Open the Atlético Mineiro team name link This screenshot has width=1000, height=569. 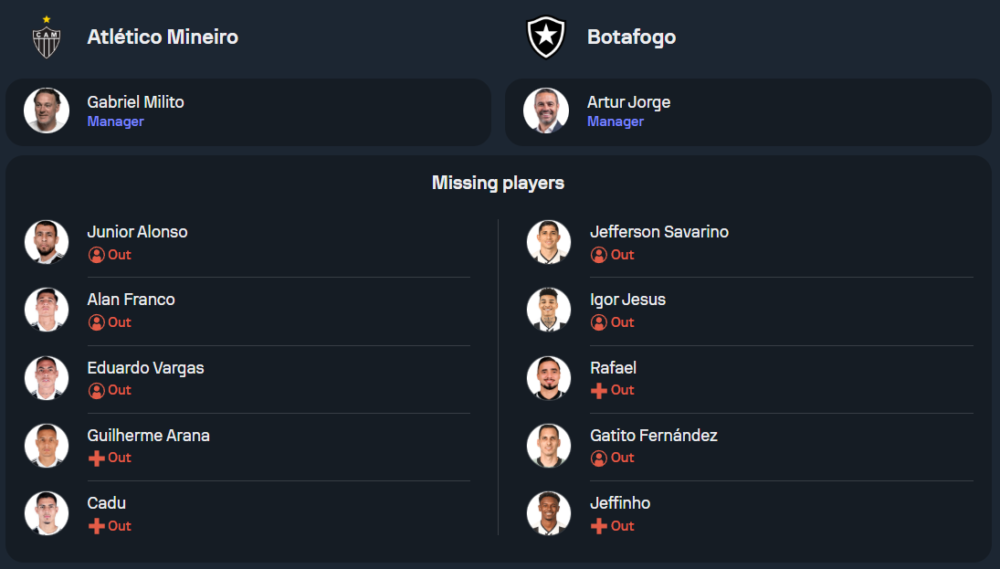(162, 37)
